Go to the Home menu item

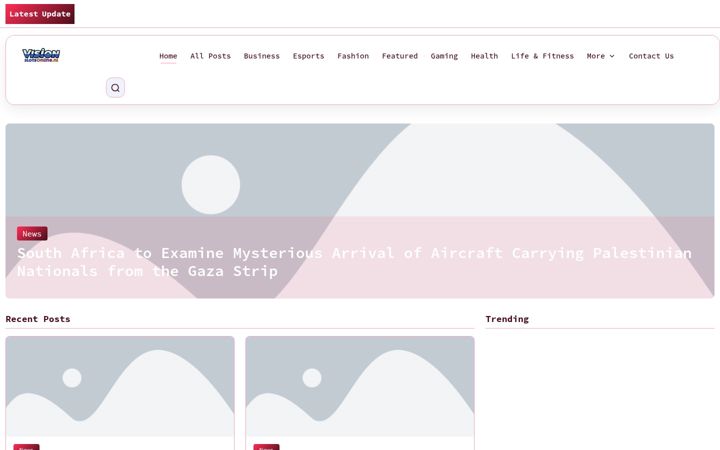pos(168,56)
